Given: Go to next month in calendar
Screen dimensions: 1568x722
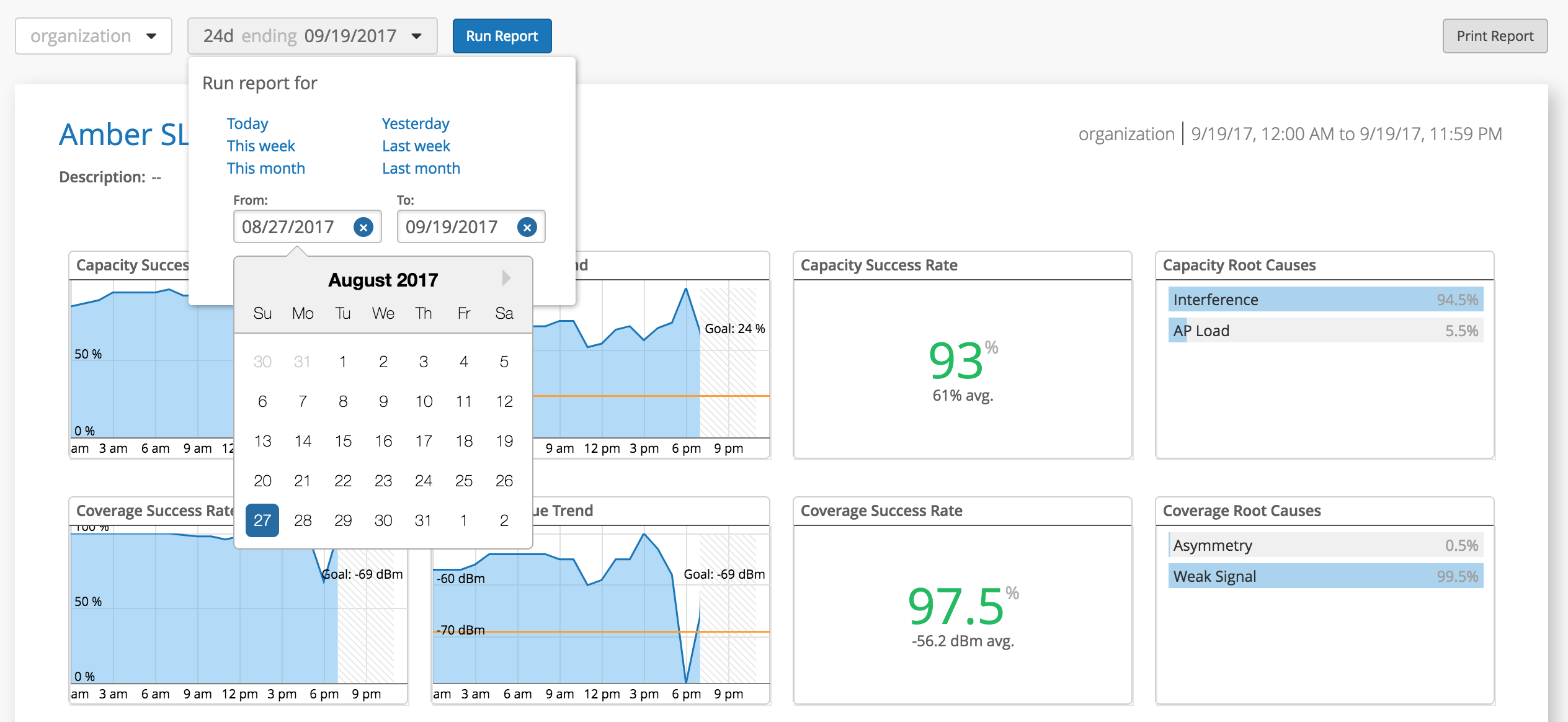Looking at the screenshot, I should pos(506,278).
